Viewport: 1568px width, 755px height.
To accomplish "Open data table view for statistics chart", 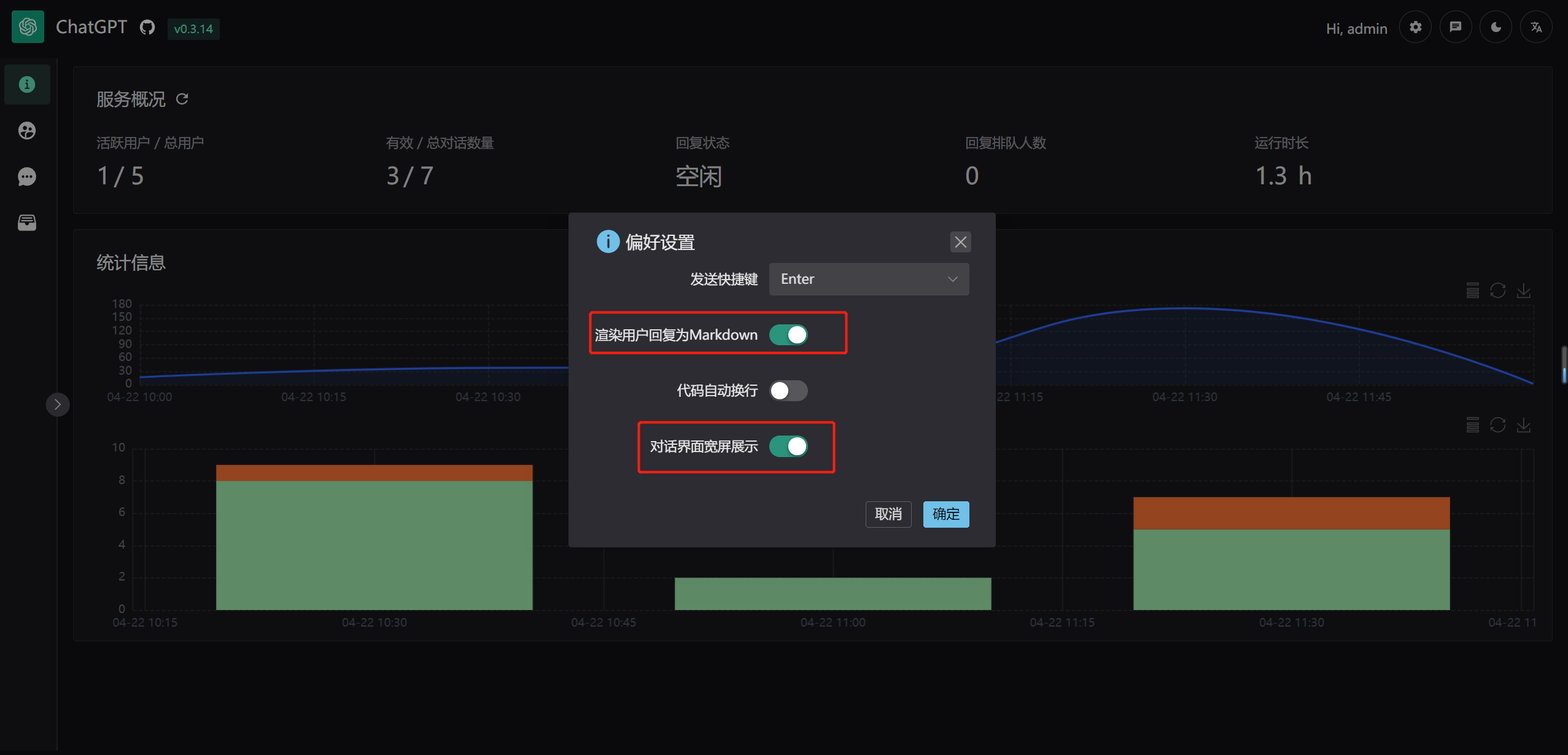I will (x=1473, y=291).
